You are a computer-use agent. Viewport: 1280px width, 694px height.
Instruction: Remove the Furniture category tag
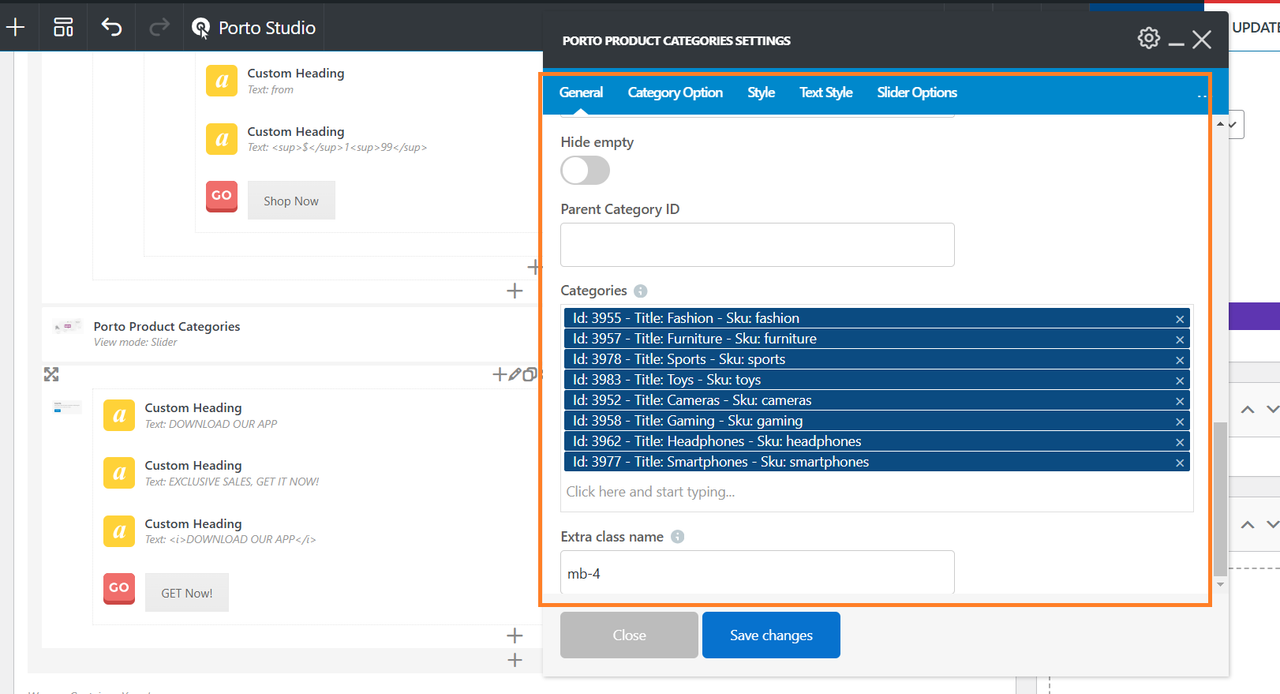coord(1180,340)
